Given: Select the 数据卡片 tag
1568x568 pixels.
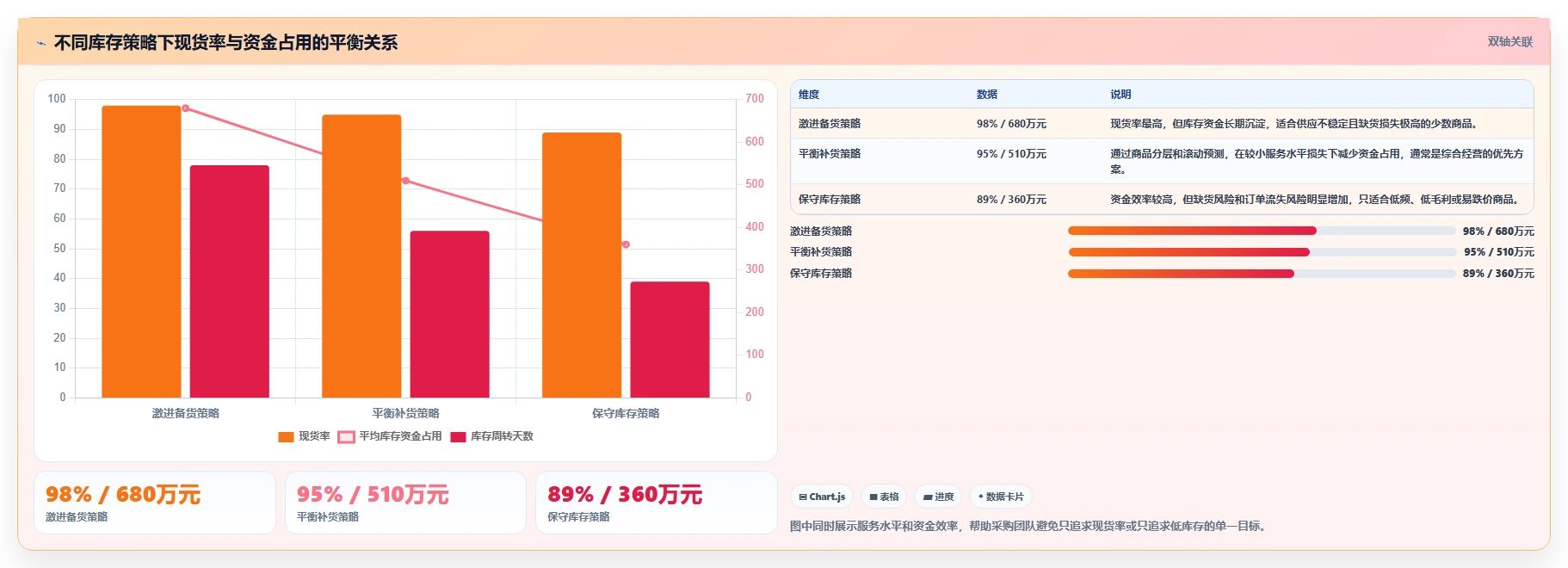Looking at the screenshot, I should tap(1001, 497).
